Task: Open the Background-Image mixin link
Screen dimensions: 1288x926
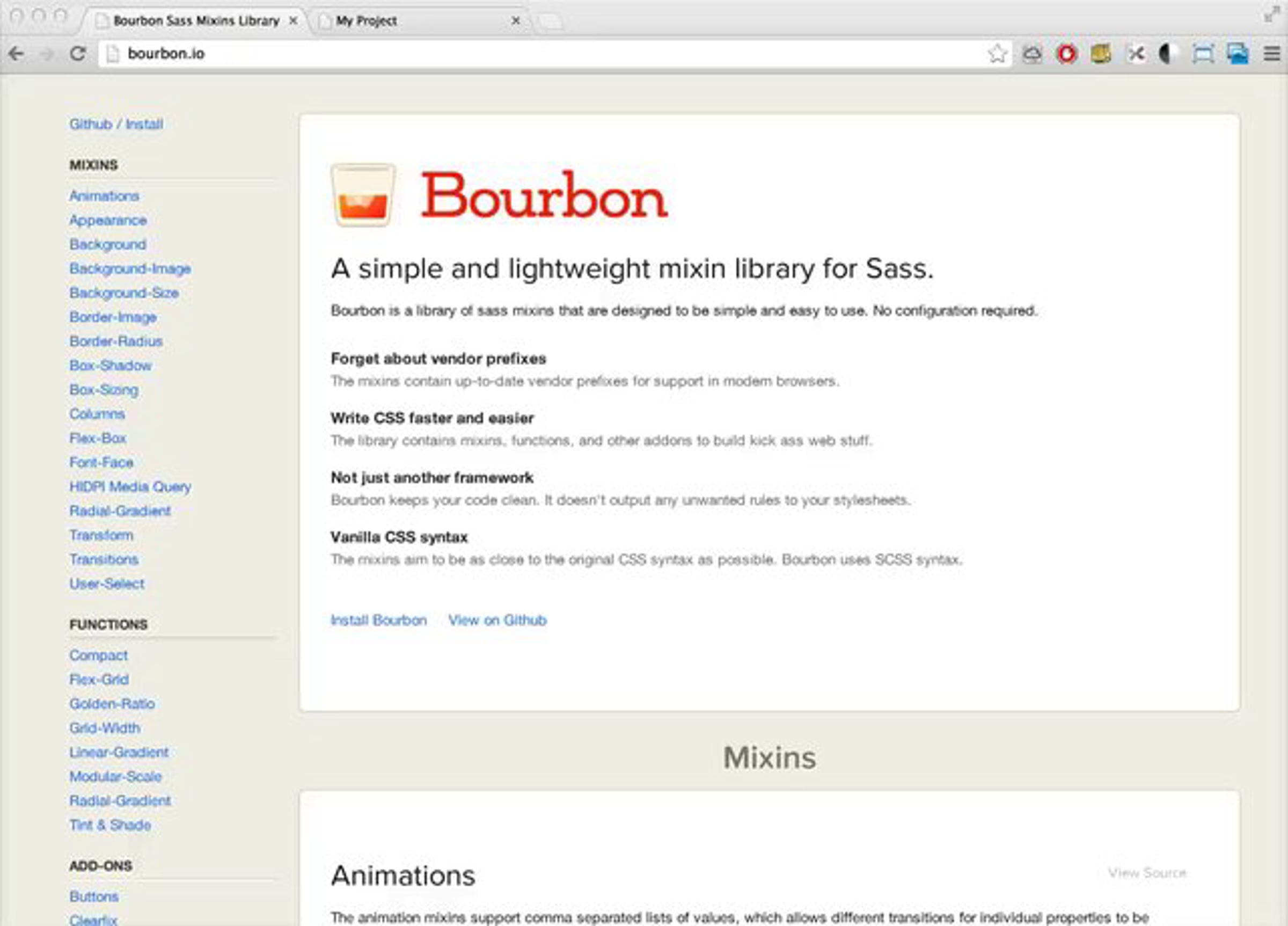Action: click(x=130, y=269)
